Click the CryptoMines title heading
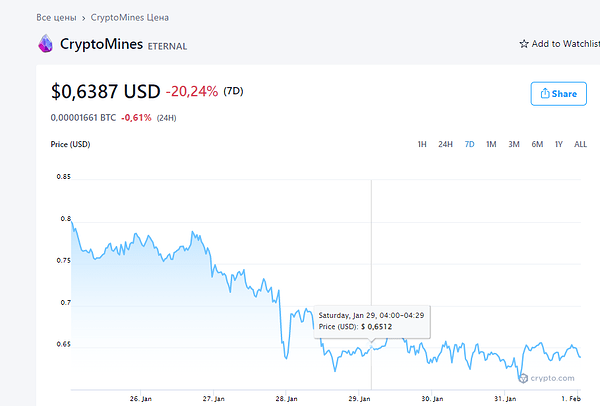This screenshot has height=406, width=600. [101, 44]
